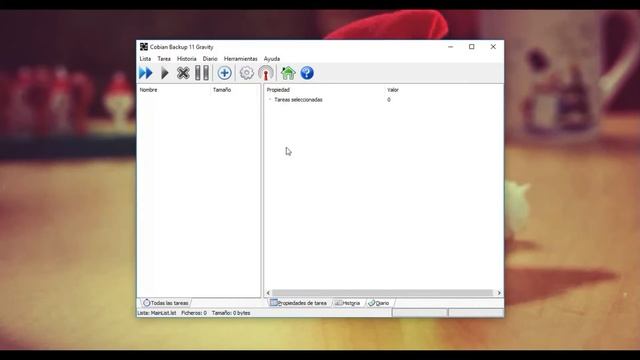Switch to the Historia bottom tab
Image resolution: width=640 pixels, height=360 pixels.
pyautogui.click(x=347, y=303)
